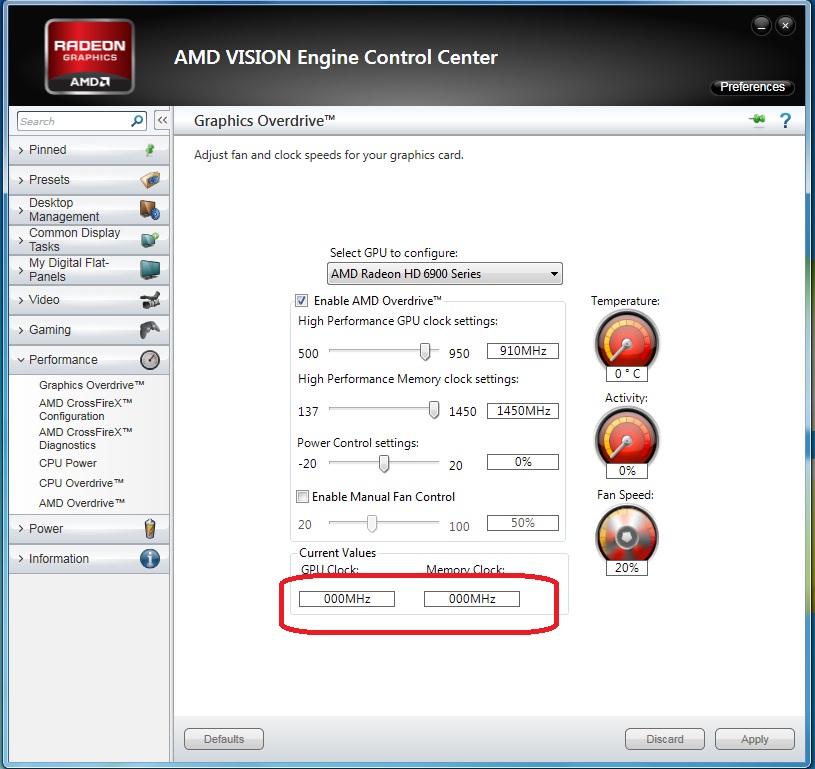This screenshot has width=815, height=769.
Task: Click the GPU clock slider handle
Action: point(425,351)
